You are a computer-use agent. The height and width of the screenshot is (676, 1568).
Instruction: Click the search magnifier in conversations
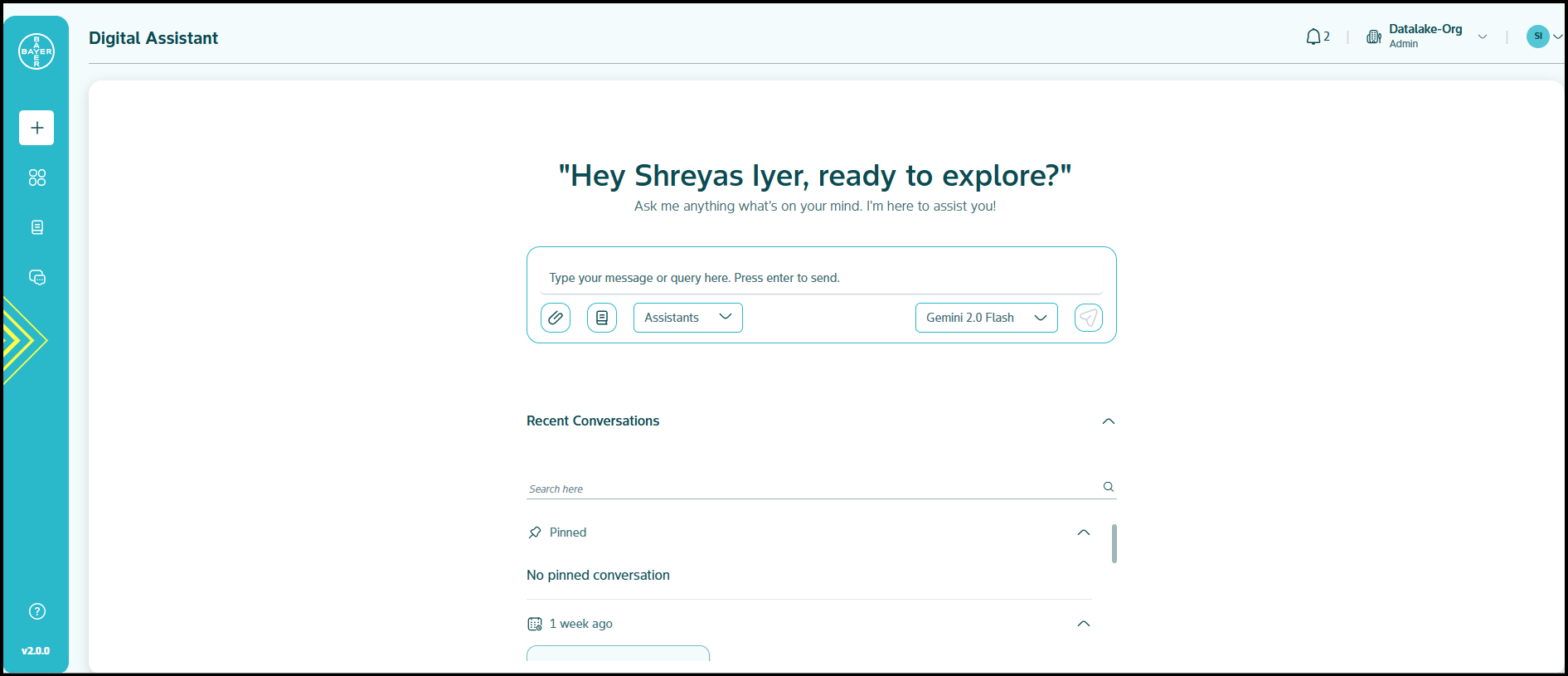pos(1108,487)
